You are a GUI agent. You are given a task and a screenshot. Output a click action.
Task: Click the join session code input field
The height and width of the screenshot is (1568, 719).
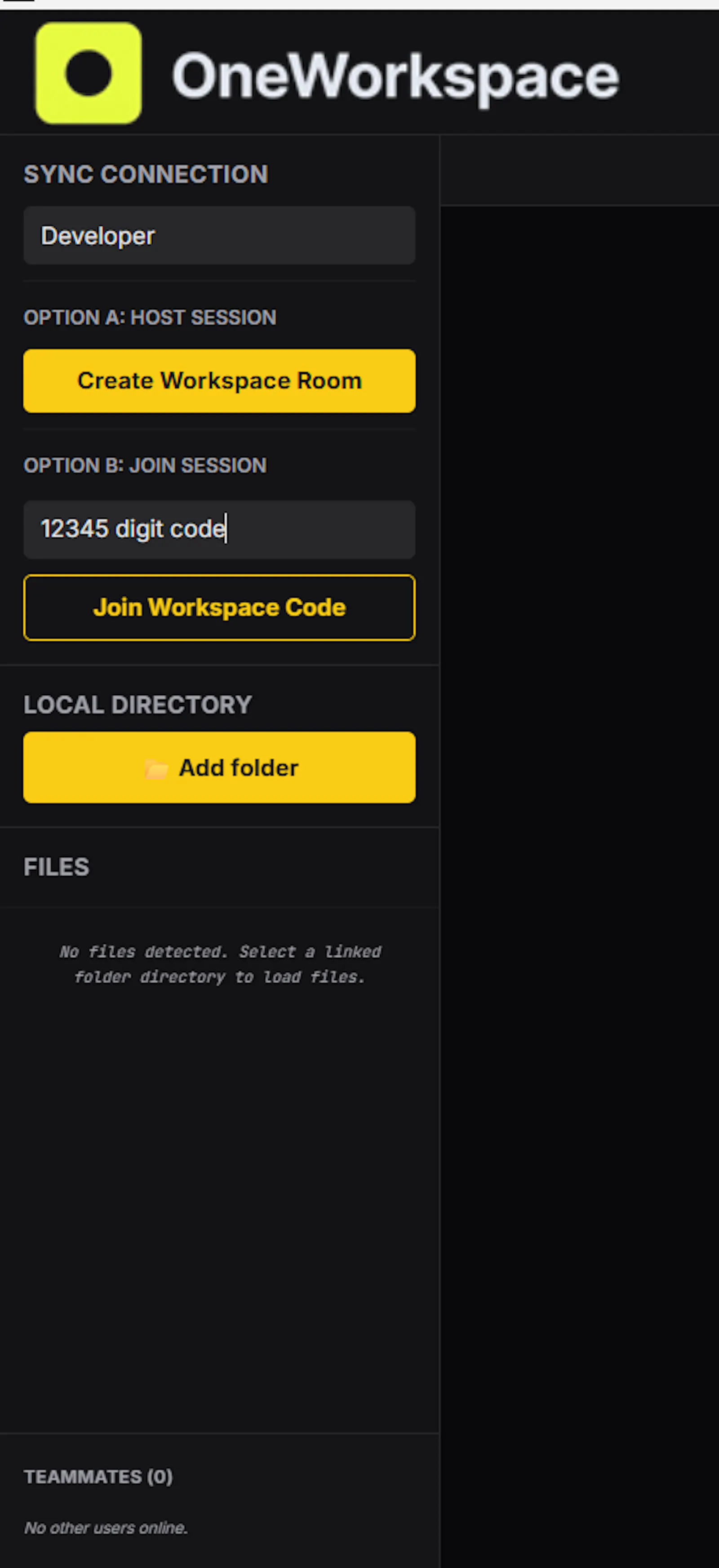(220, 530)
